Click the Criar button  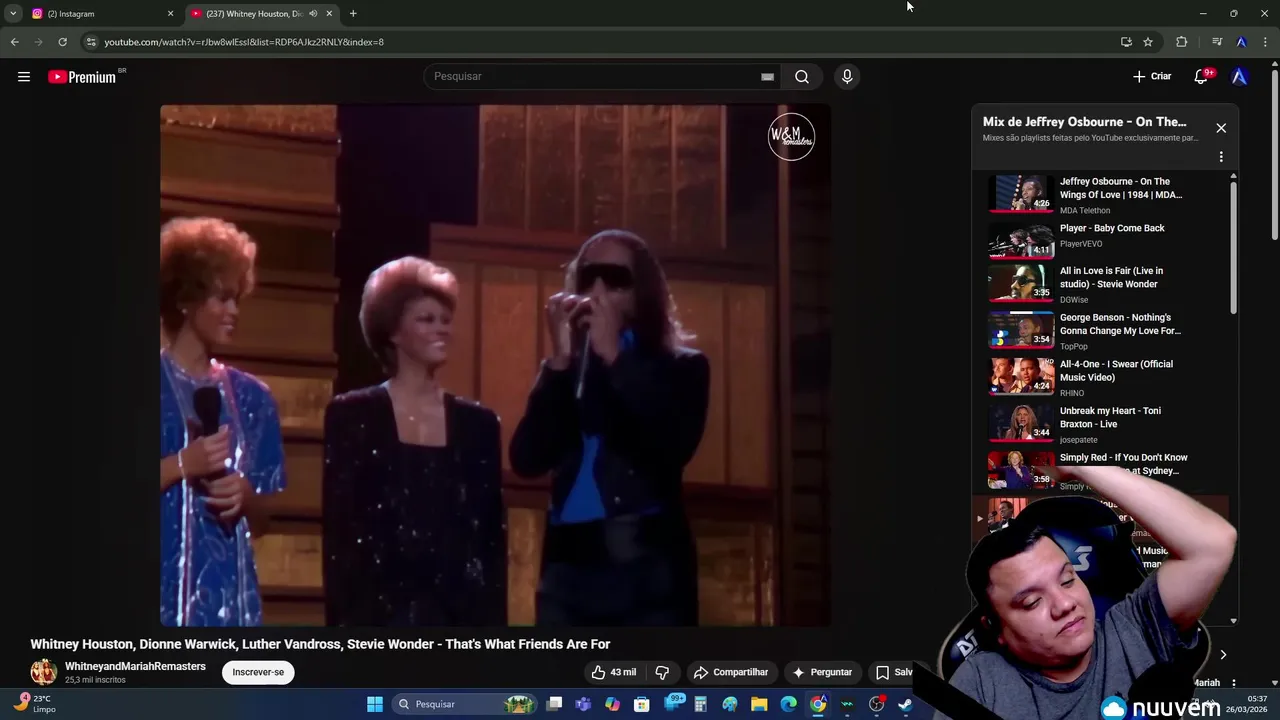1152,76
